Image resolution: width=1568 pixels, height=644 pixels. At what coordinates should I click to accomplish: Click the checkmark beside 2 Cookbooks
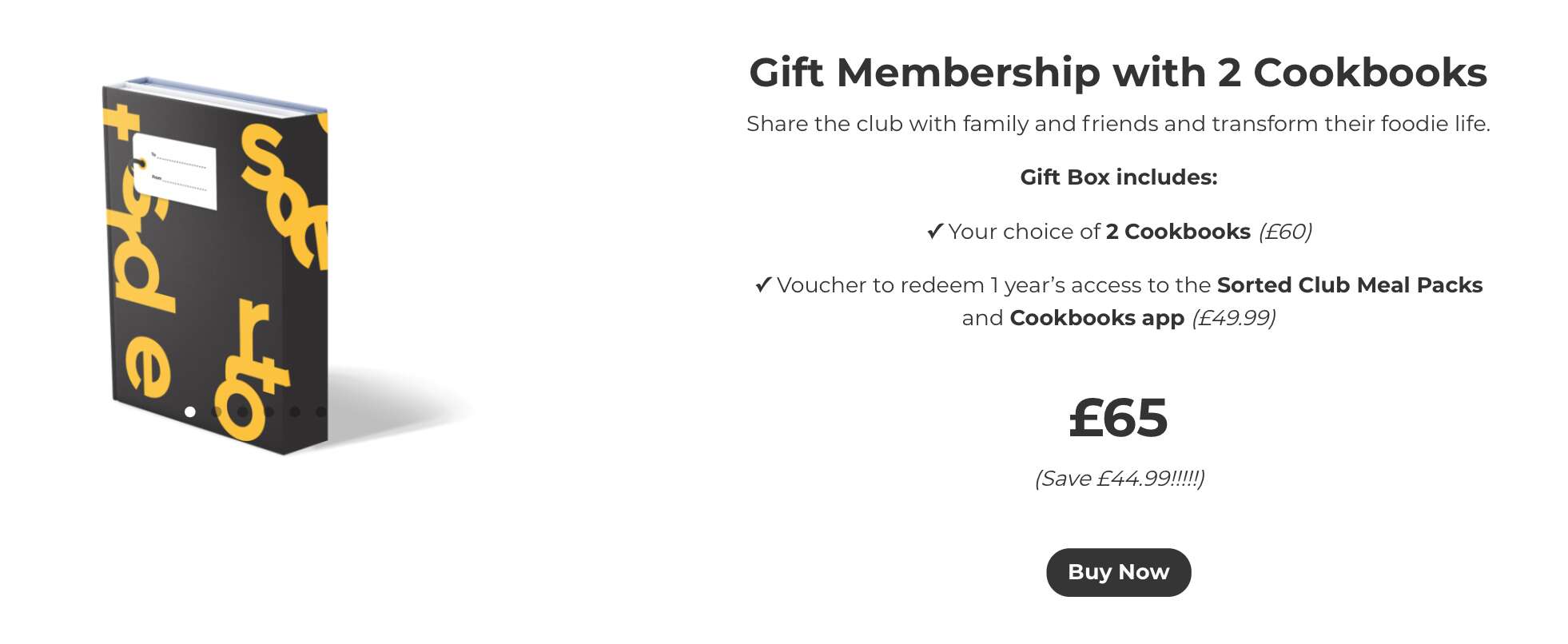934,232
